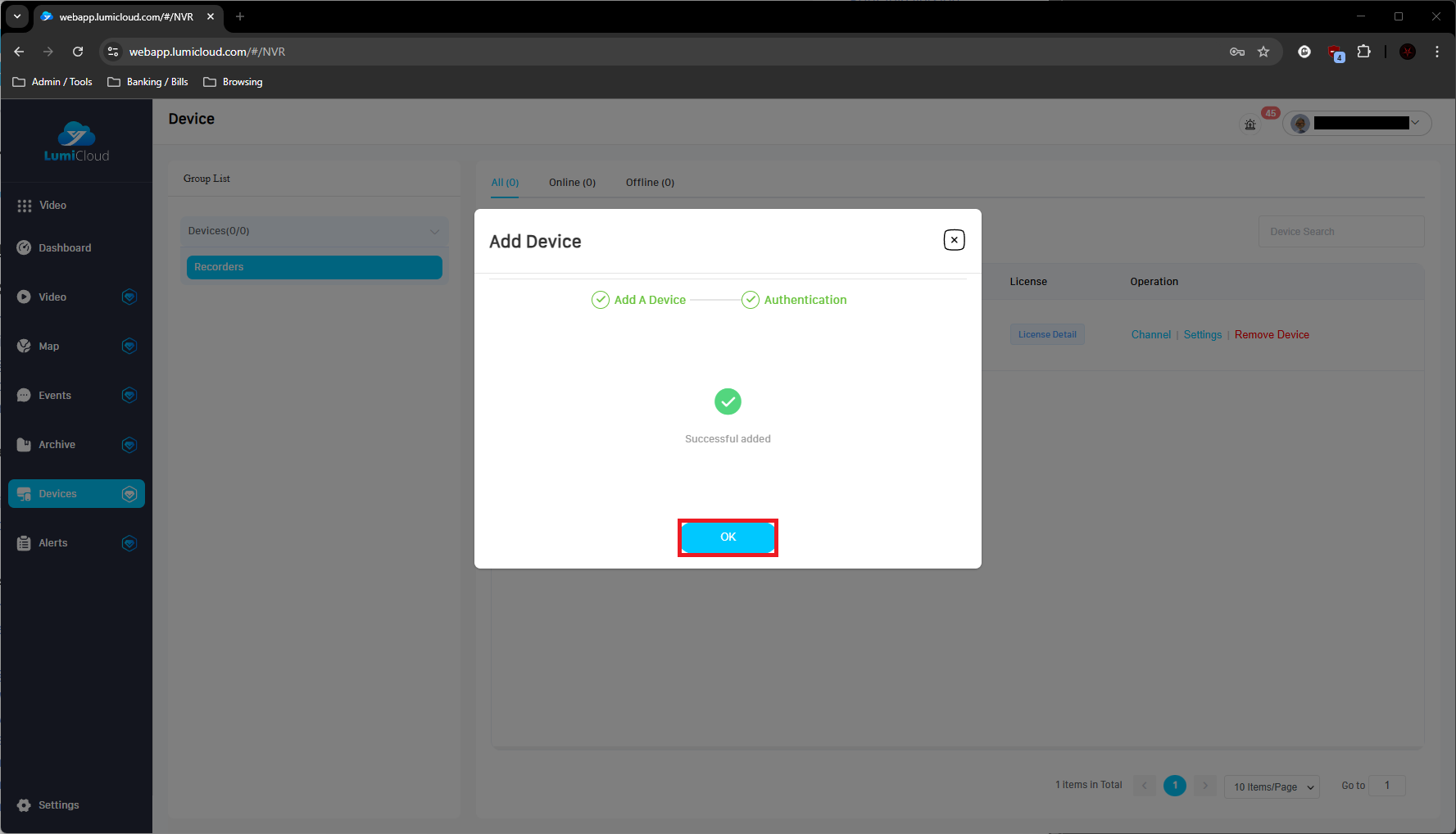Open Alerts in the sidebar
The image size is (1456, 834).
click(x=53, y=543)
